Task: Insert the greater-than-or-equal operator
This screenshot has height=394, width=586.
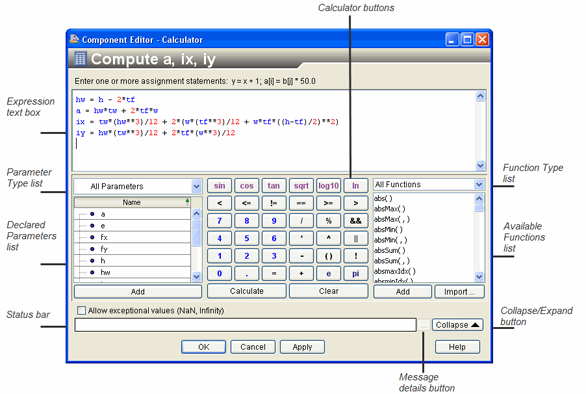Action: point(329,203)
